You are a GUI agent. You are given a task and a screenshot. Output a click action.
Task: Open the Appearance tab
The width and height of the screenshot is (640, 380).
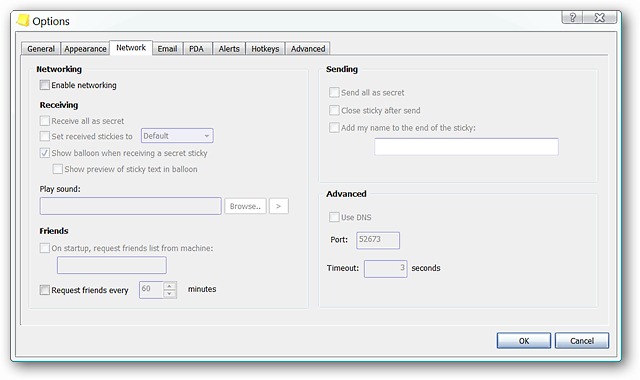[85, 49]
